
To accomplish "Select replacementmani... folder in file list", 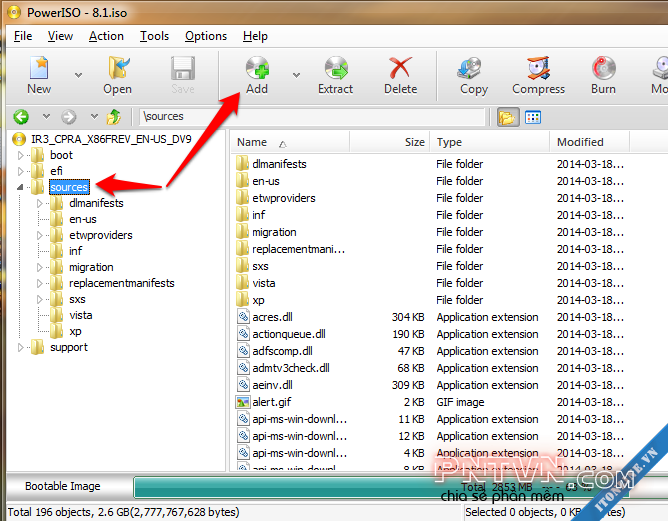I will click(298, 249).
